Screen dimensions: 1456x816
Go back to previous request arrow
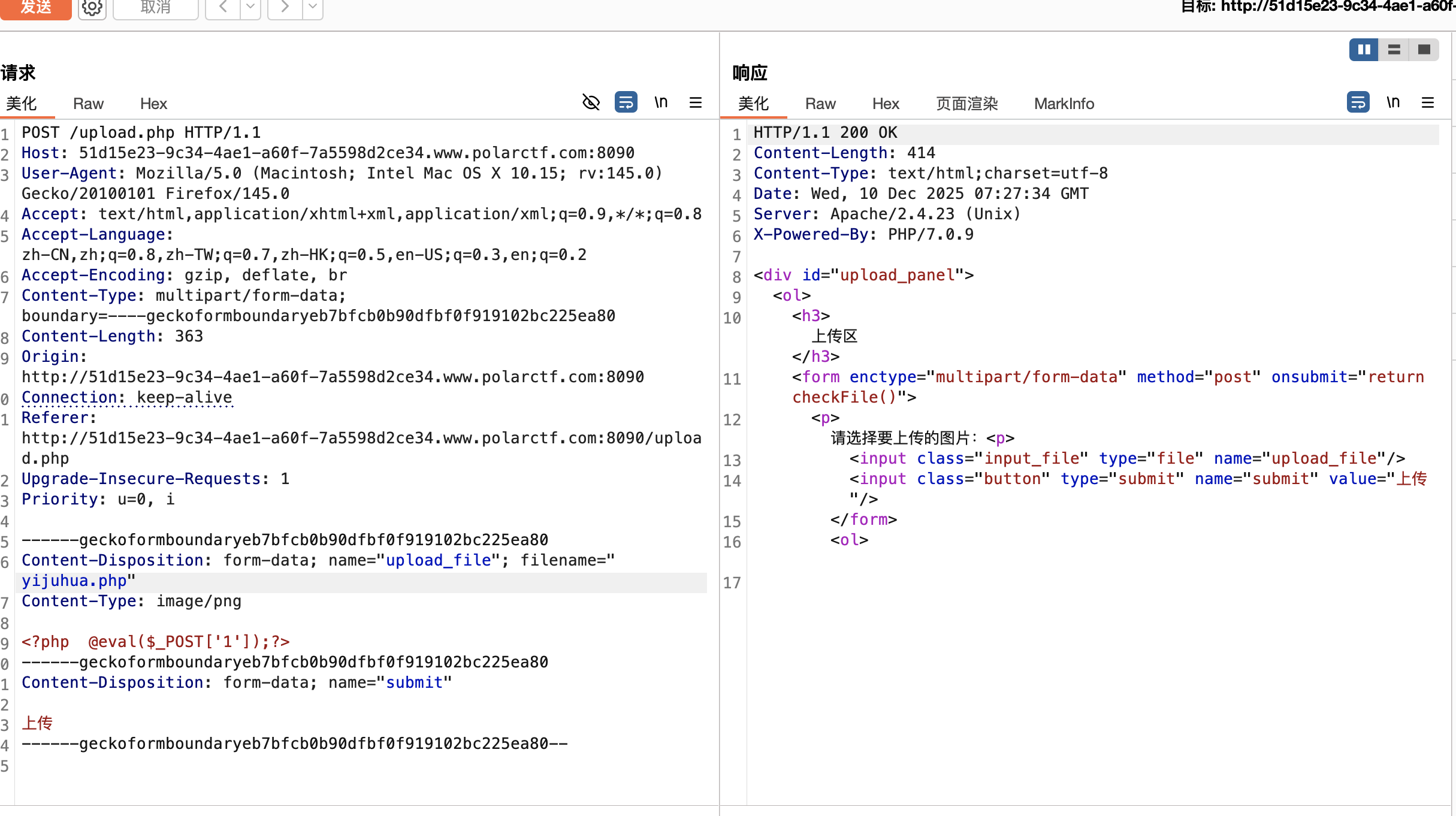(x=223, y=7)
